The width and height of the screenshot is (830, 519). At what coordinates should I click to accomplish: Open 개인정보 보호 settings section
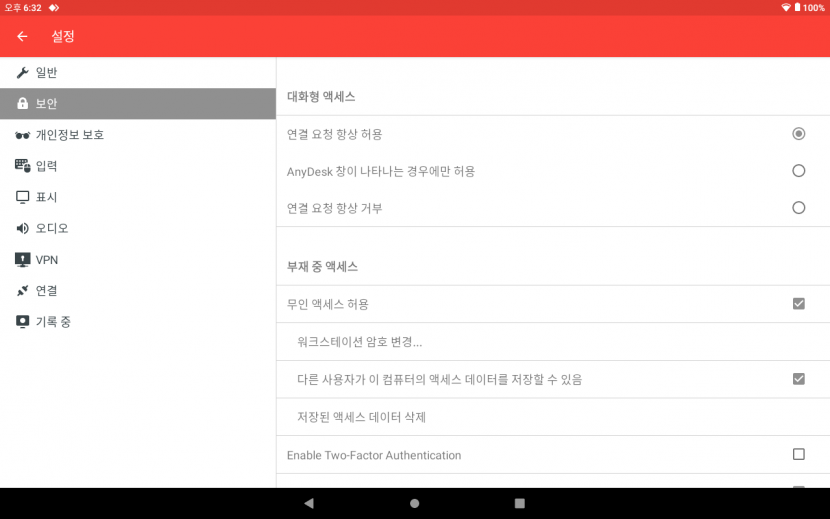(138, 135)
